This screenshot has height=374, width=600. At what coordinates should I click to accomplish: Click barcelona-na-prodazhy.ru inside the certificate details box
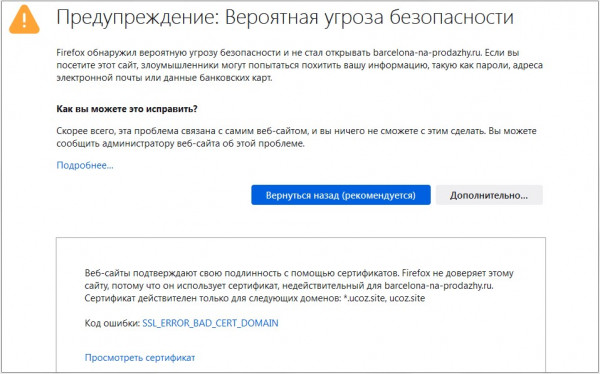click(439, 286)
